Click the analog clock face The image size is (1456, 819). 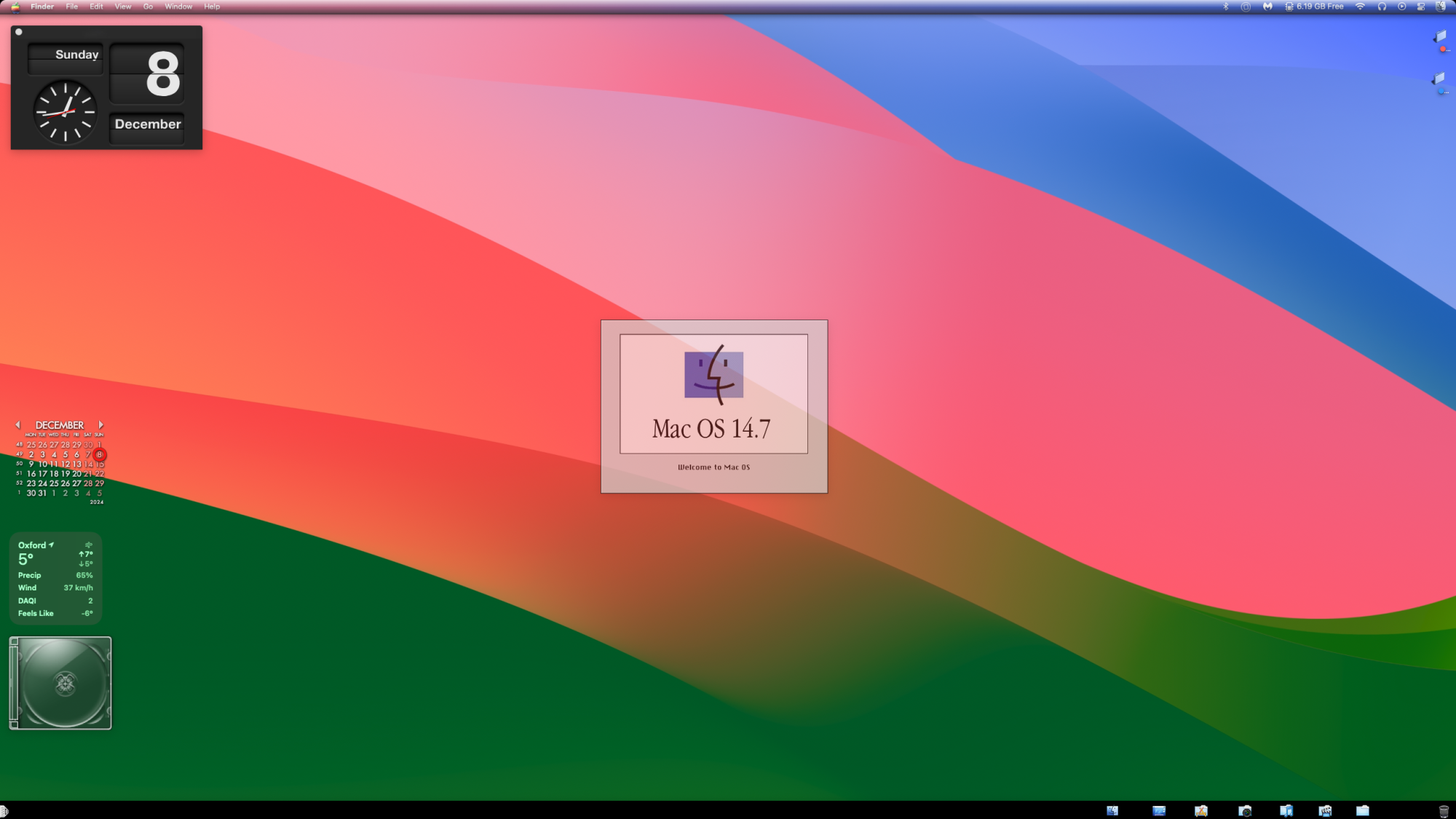click(x=66, y=111)
